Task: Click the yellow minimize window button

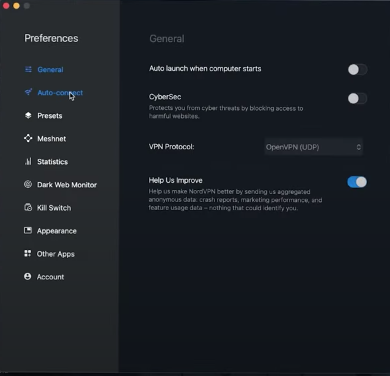Action: click(x=16, y=6)
